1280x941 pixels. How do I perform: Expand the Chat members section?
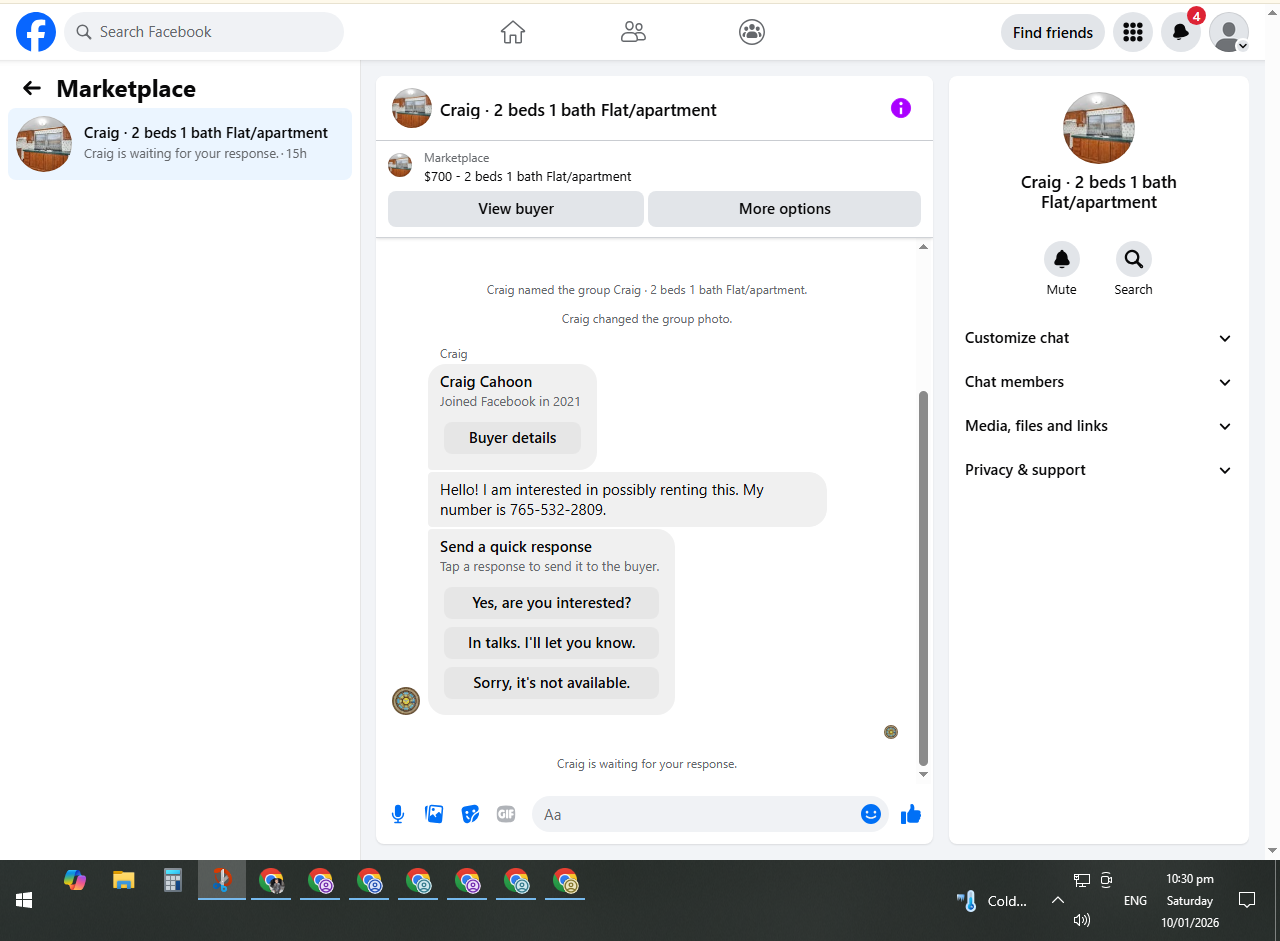[x=1099, y=382]
